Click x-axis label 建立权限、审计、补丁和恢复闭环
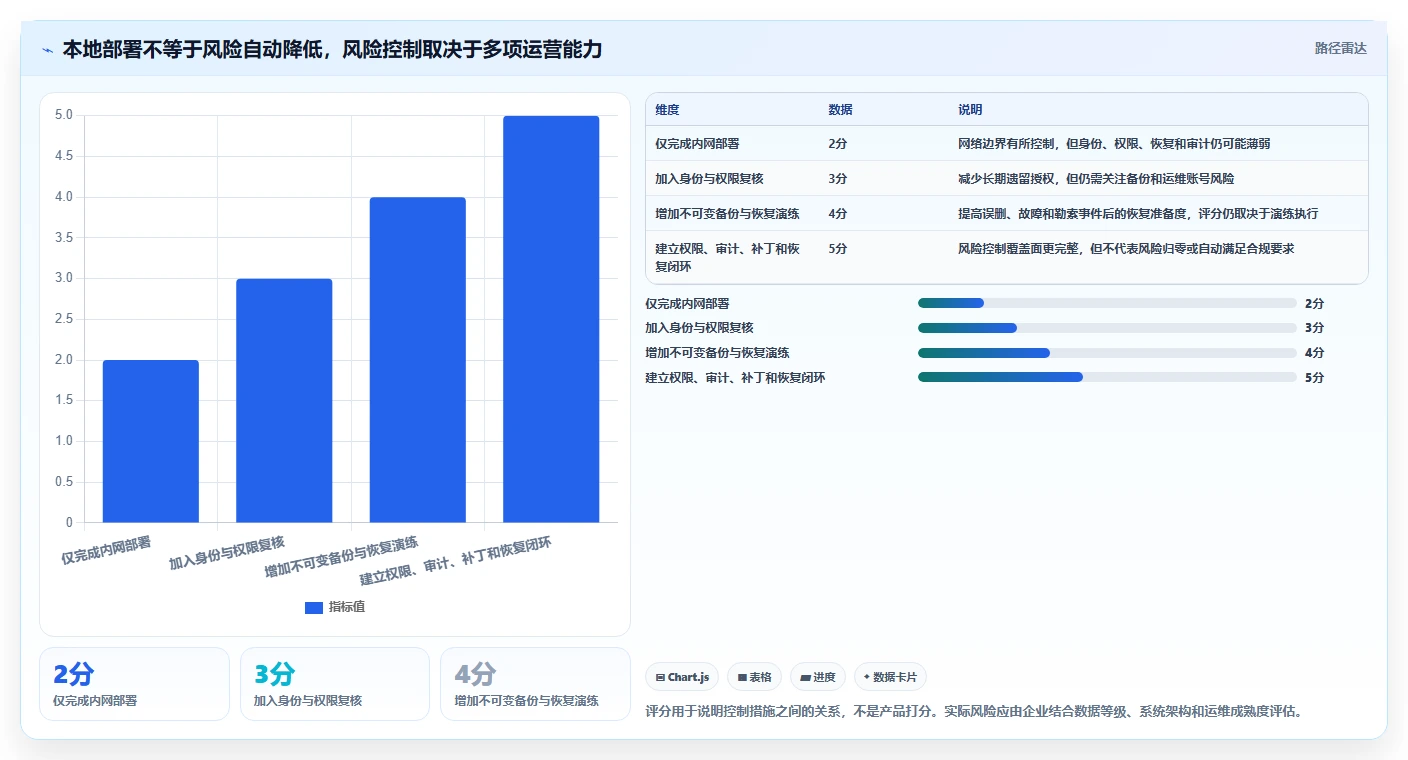 click(455, 561)
